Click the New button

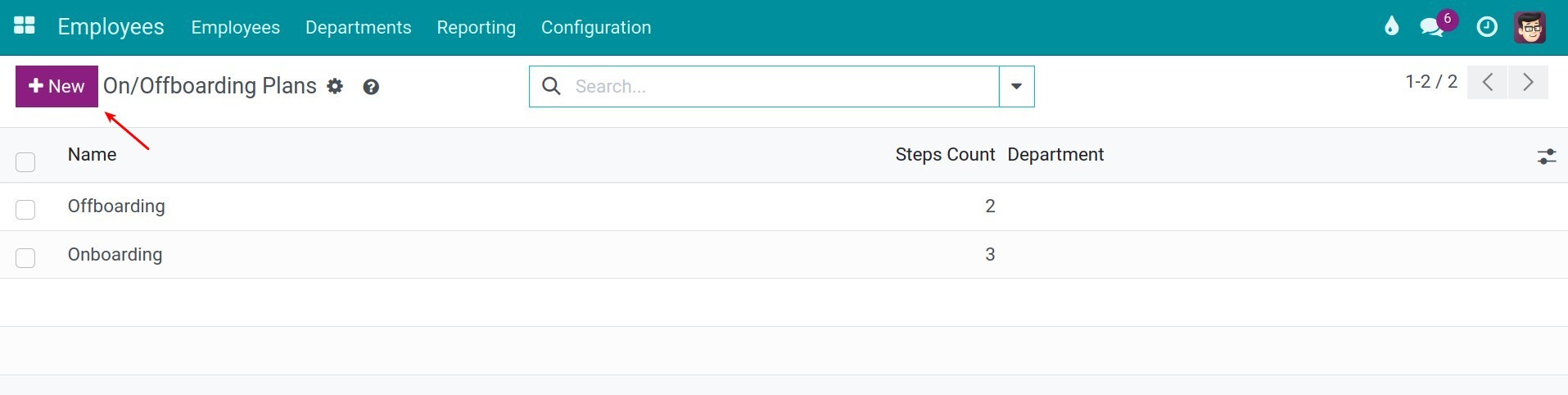[x=56, y=86]
